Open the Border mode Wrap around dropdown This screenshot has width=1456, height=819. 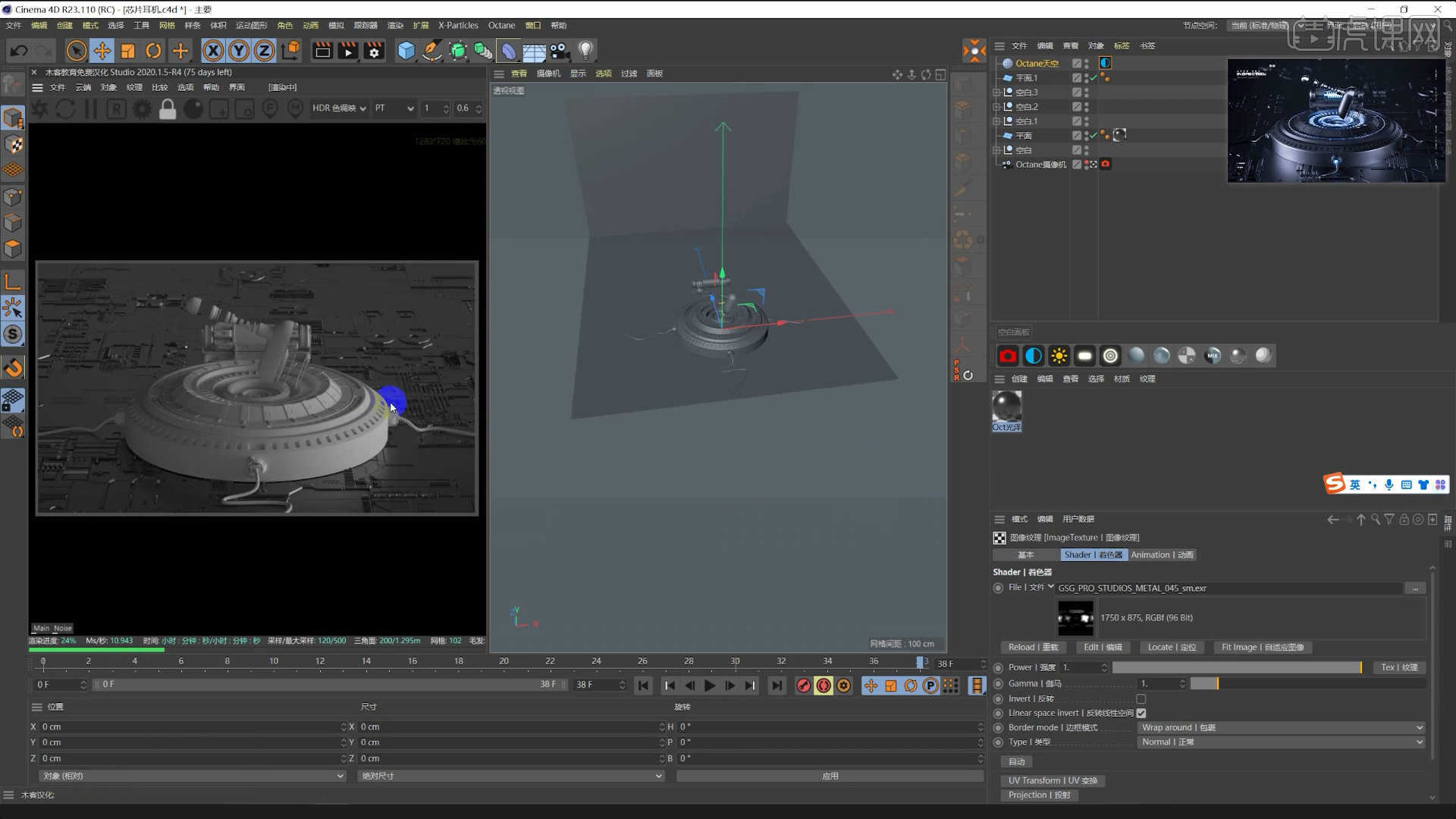click(1282, 727)
